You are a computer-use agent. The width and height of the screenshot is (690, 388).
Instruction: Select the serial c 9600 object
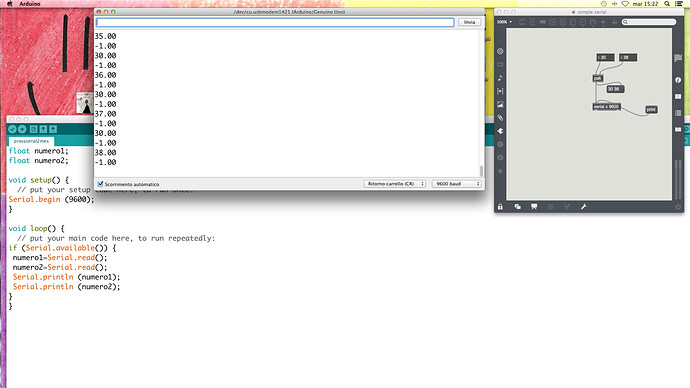click(606, 107)
